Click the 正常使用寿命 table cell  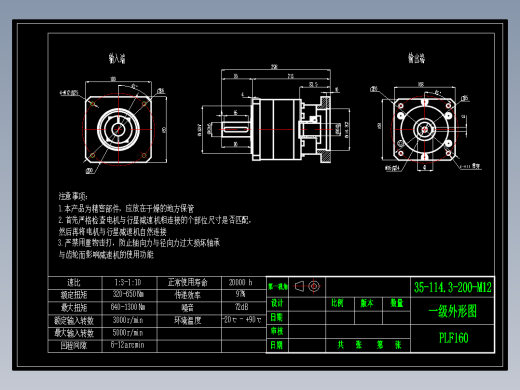click(188, 283)
